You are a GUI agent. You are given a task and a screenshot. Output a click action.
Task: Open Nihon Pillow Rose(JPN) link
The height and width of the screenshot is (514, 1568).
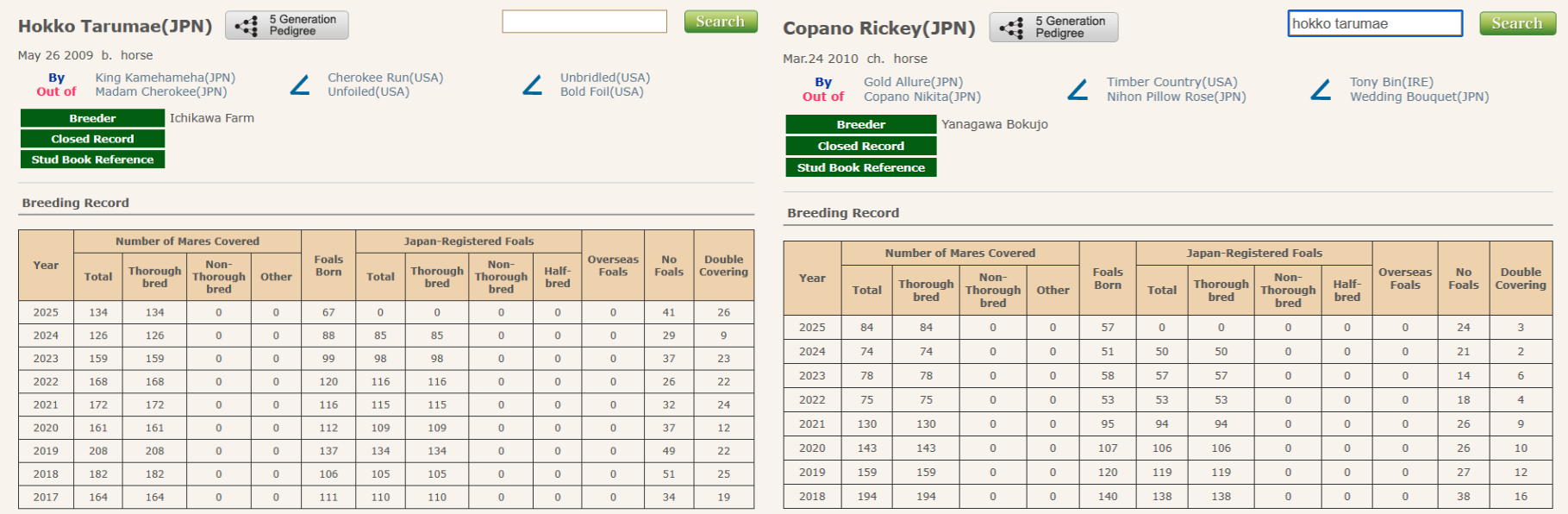tap(1176, 97)
